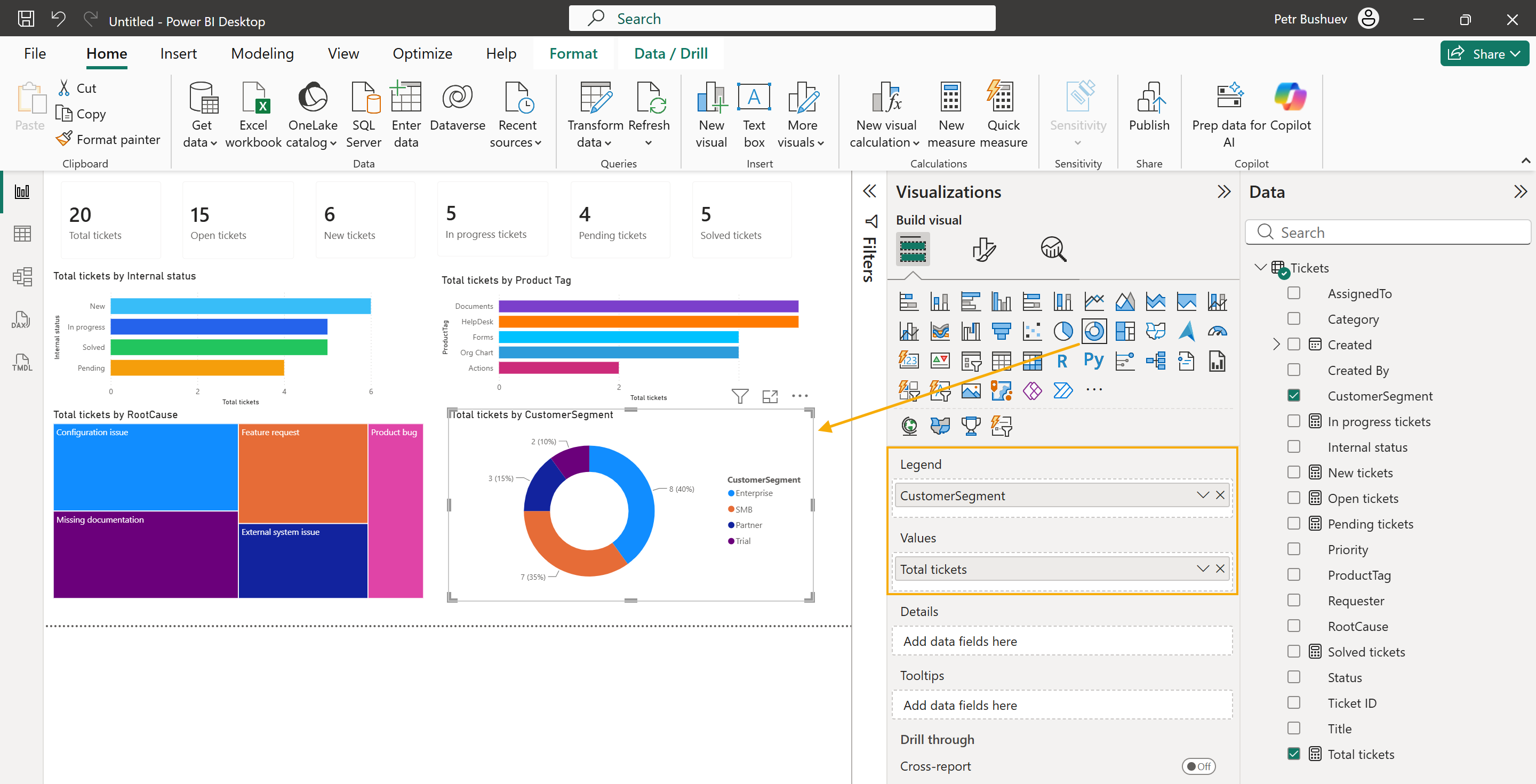Click the Data pane Search field
This screenshot has width=1536, height=784.
[x=1388, y=233]
